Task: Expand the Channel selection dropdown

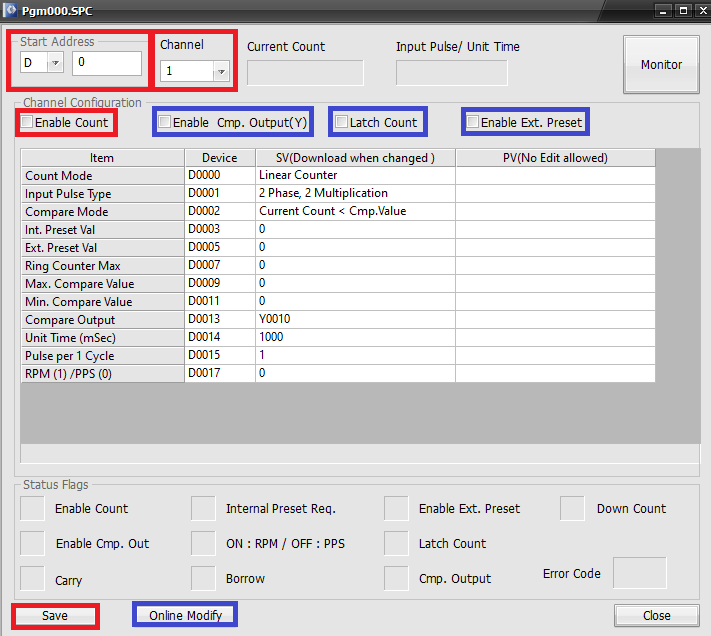Action: click(x=220, y=71)
